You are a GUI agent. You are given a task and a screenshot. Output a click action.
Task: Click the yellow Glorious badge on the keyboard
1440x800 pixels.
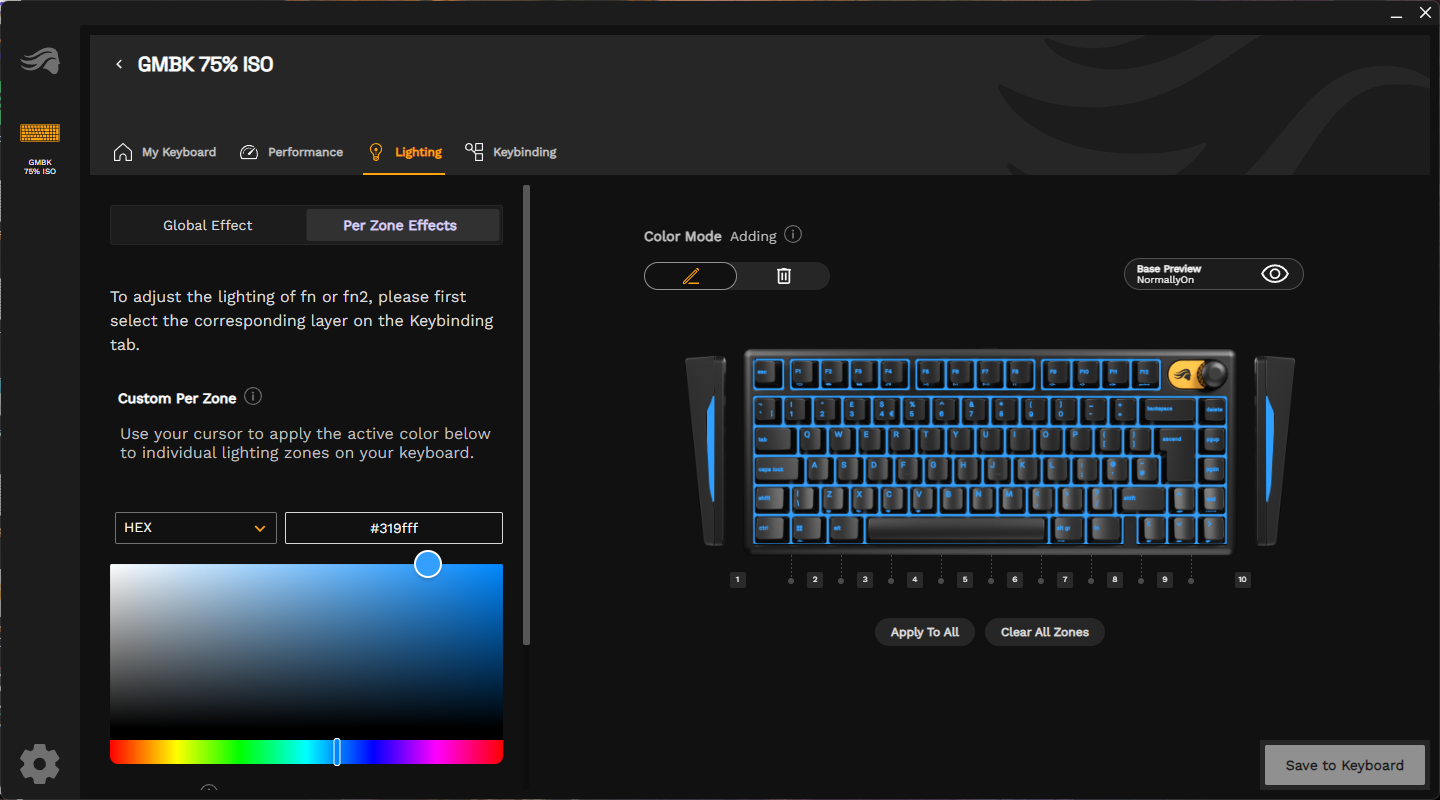tap(1184, 374)
